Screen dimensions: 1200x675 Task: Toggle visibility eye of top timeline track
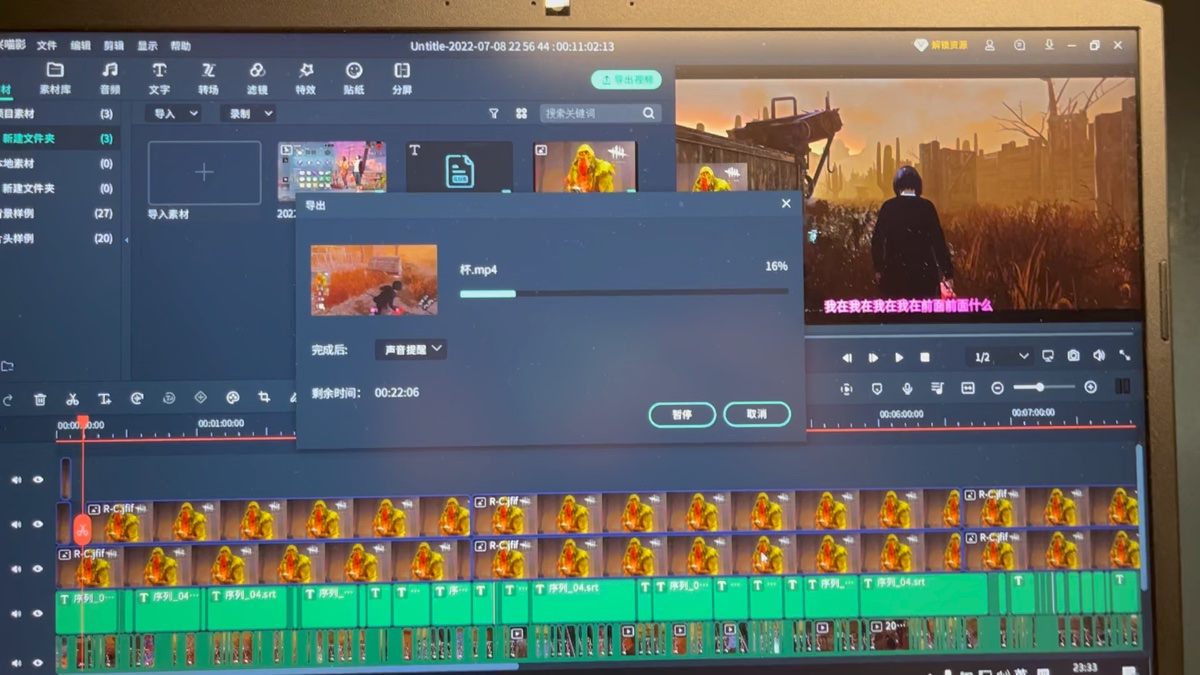click(x=38, y=480)
